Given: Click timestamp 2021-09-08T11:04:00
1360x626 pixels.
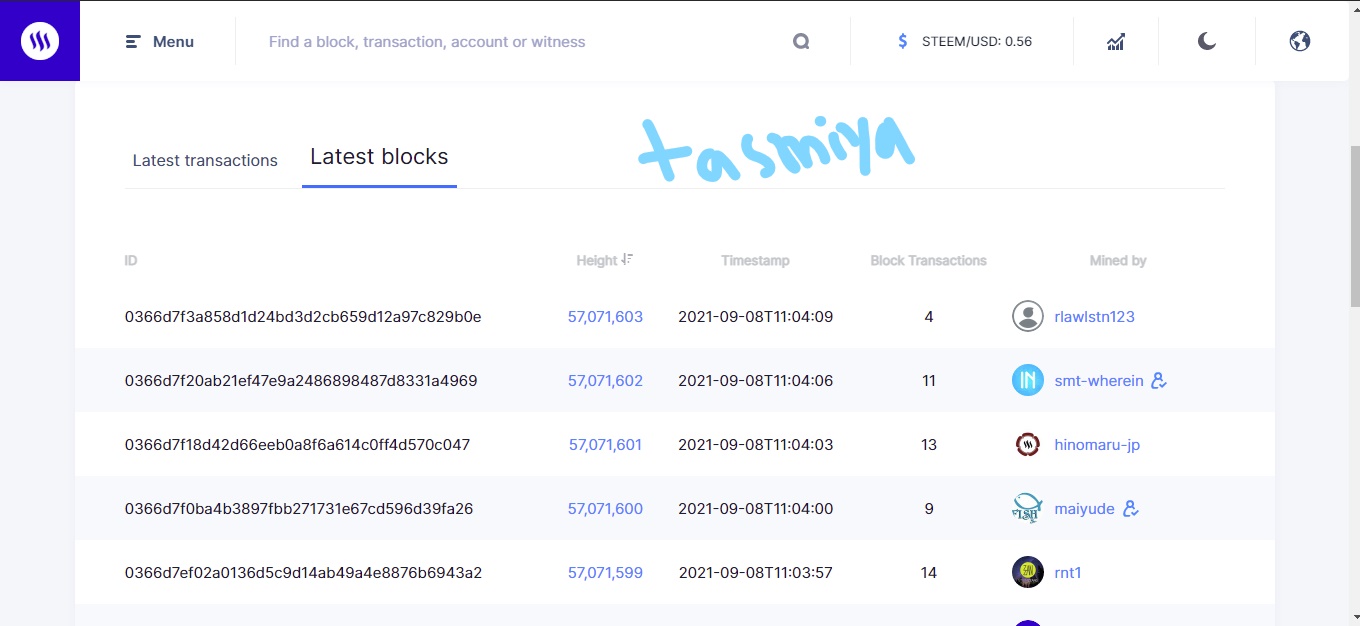Looking at the screenshot, I should coord(756,509).
